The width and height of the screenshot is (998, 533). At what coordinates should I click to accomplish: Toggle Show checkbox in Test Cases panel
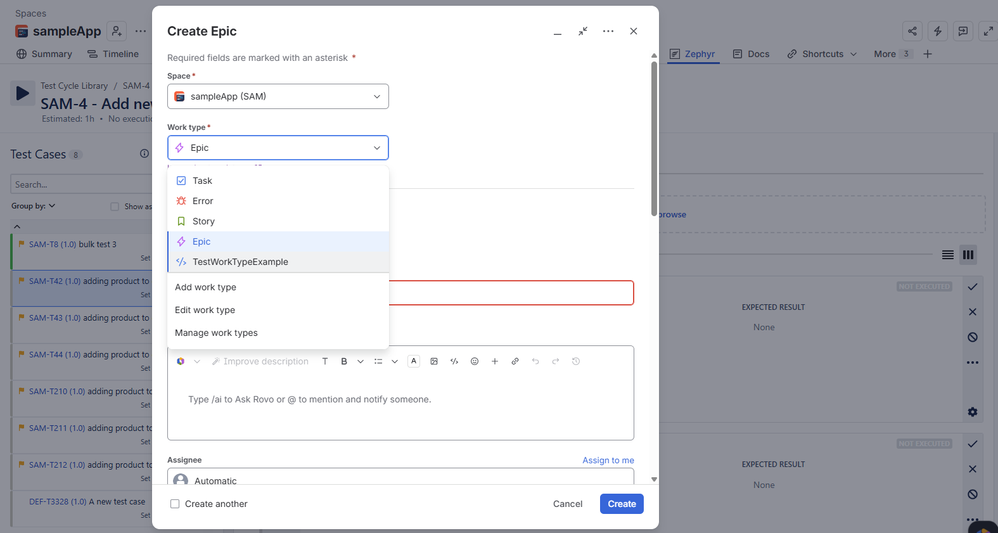pos(115,206)
